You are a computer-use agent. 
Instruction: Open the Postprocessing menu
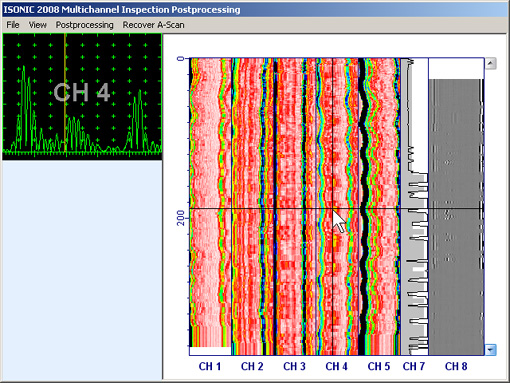(84, 25)
